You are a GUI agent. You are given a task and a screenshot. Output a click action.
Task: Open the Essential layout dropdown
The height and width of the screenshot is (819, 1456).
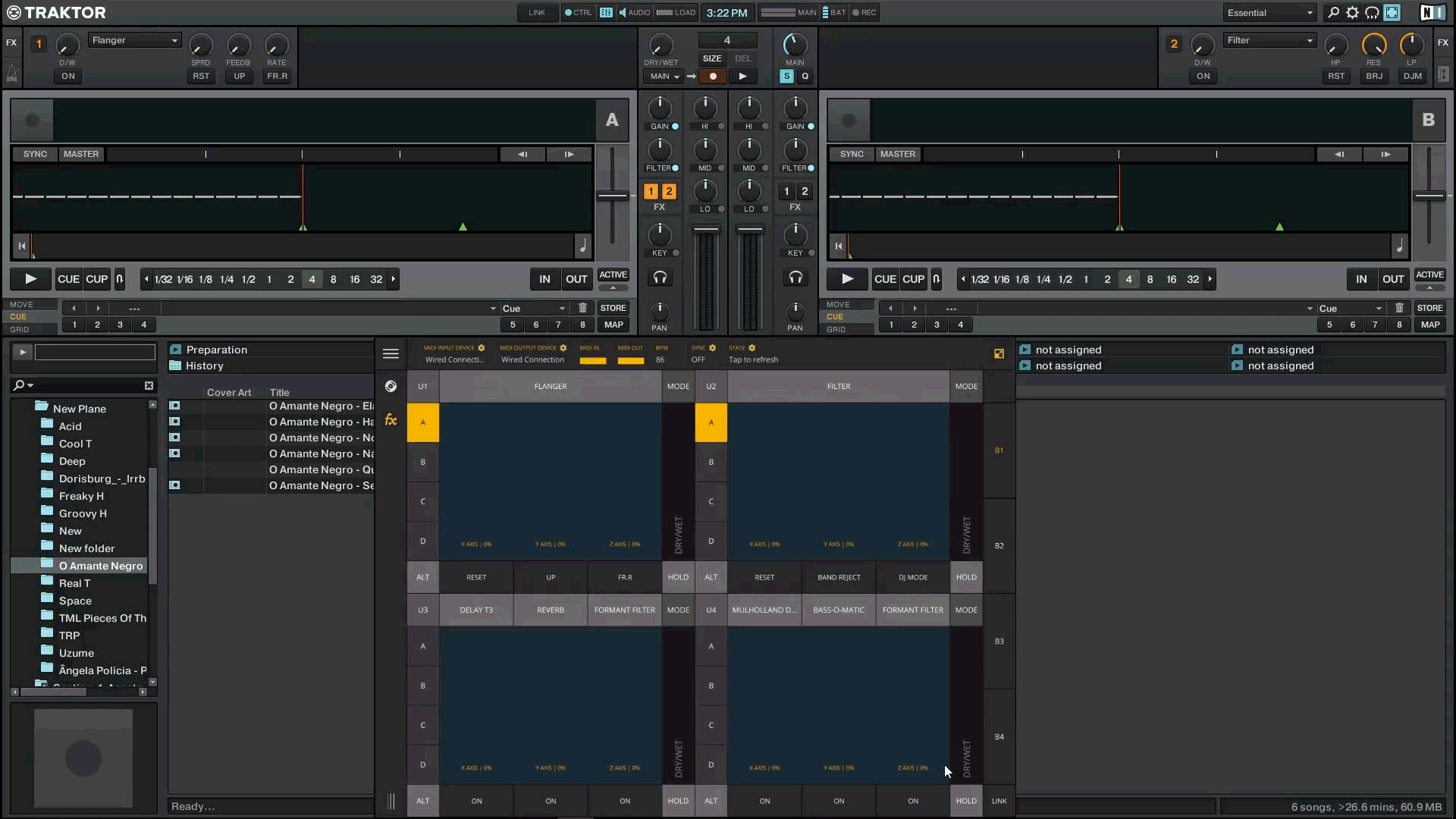point(1269,12)
